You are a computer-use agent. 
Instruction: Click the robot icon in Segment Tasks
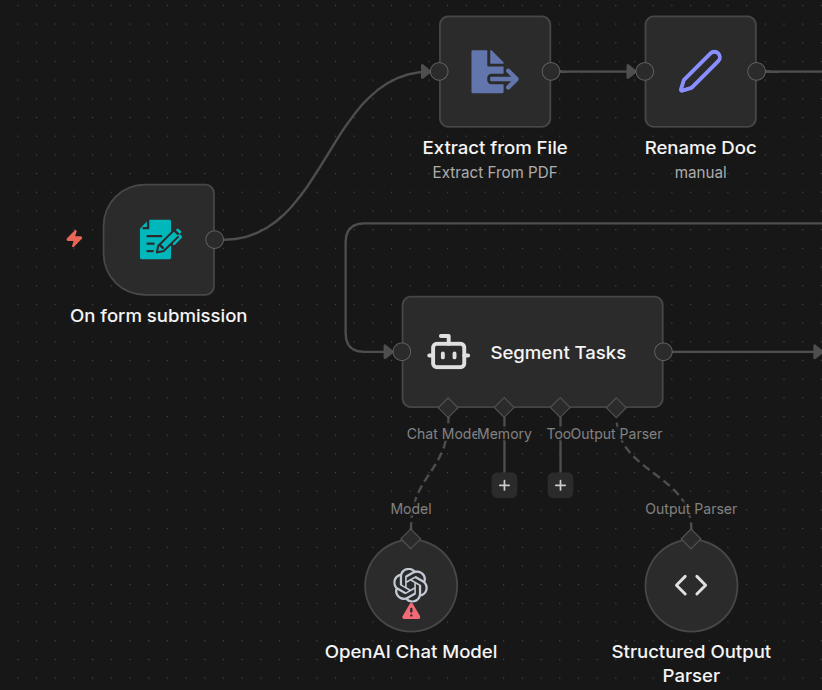click(448, 352)
